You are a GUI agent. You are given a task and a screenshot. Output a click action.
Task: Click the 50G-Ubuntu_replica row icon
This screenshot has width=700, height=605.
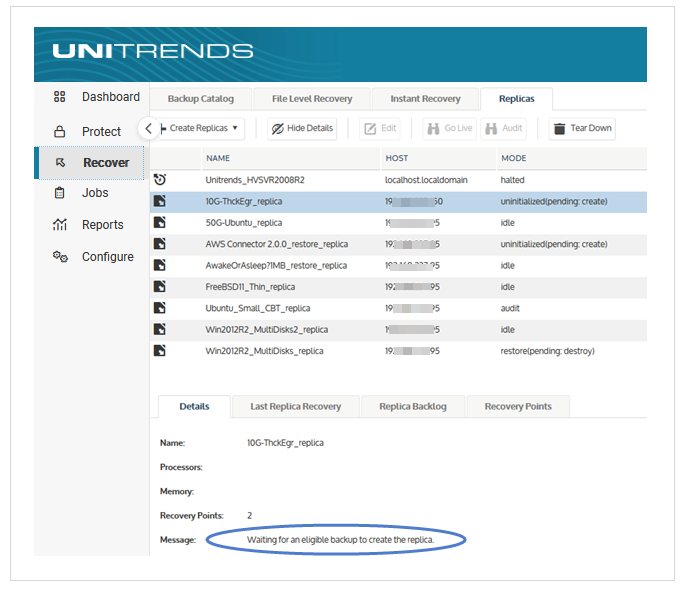[160, 222]
